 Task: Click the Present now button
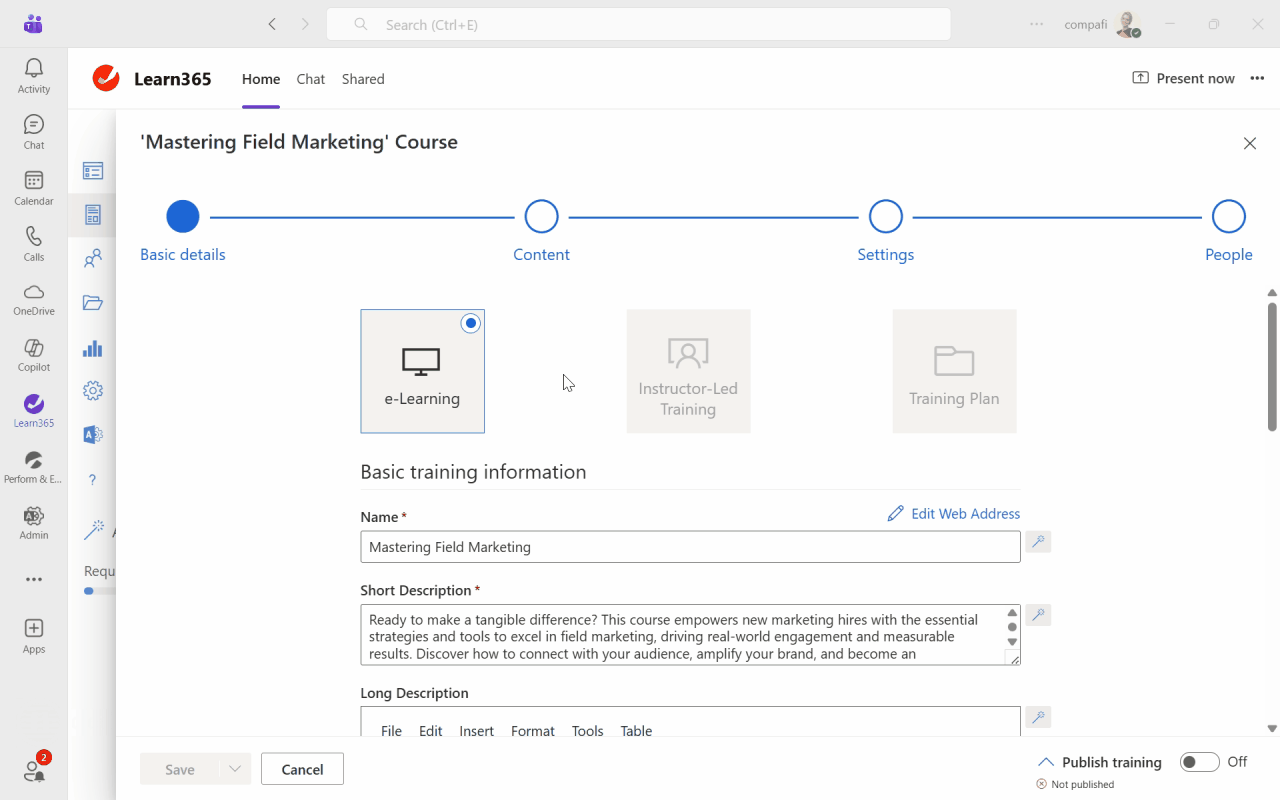pos(1183,79)
